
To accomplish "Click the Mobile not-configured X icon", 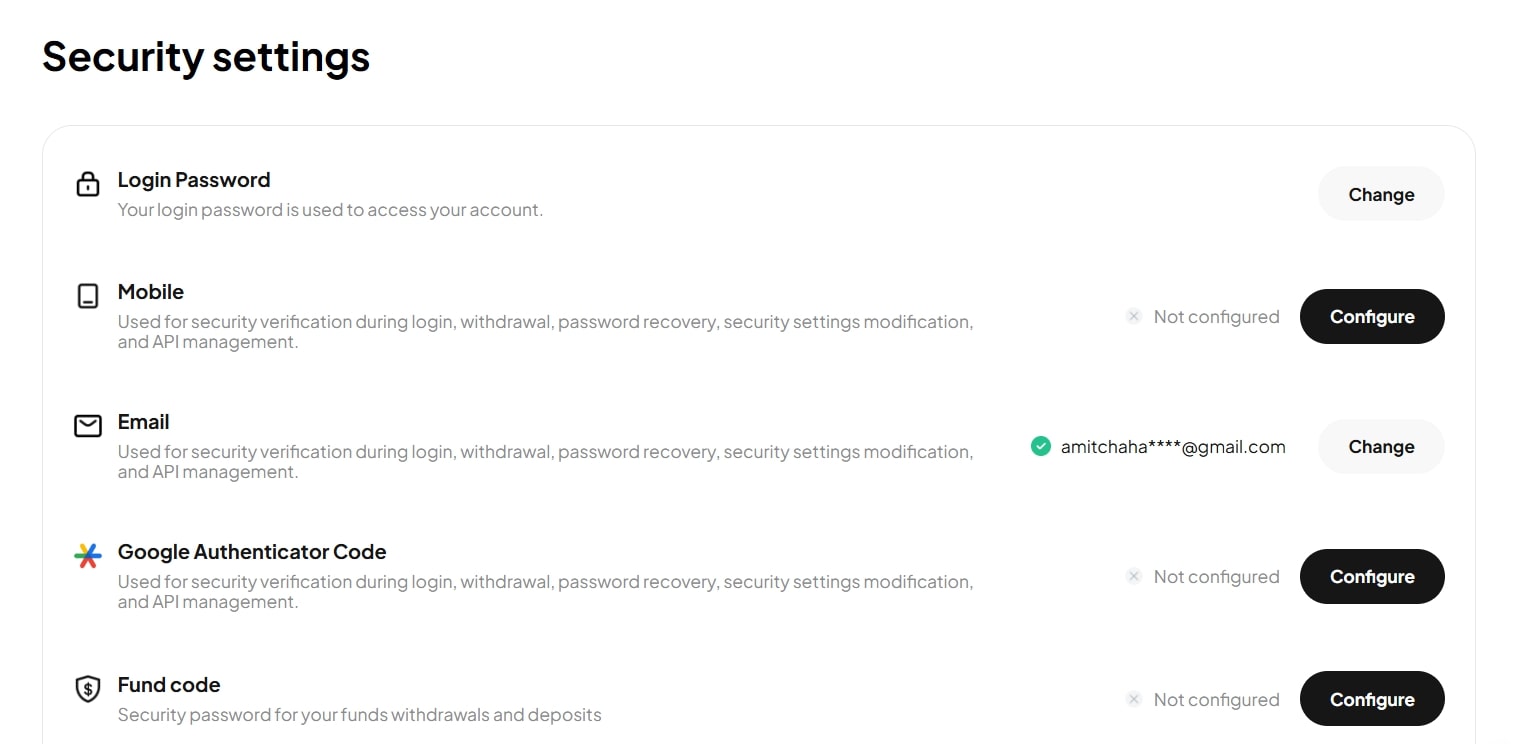I will (1133, 317).
